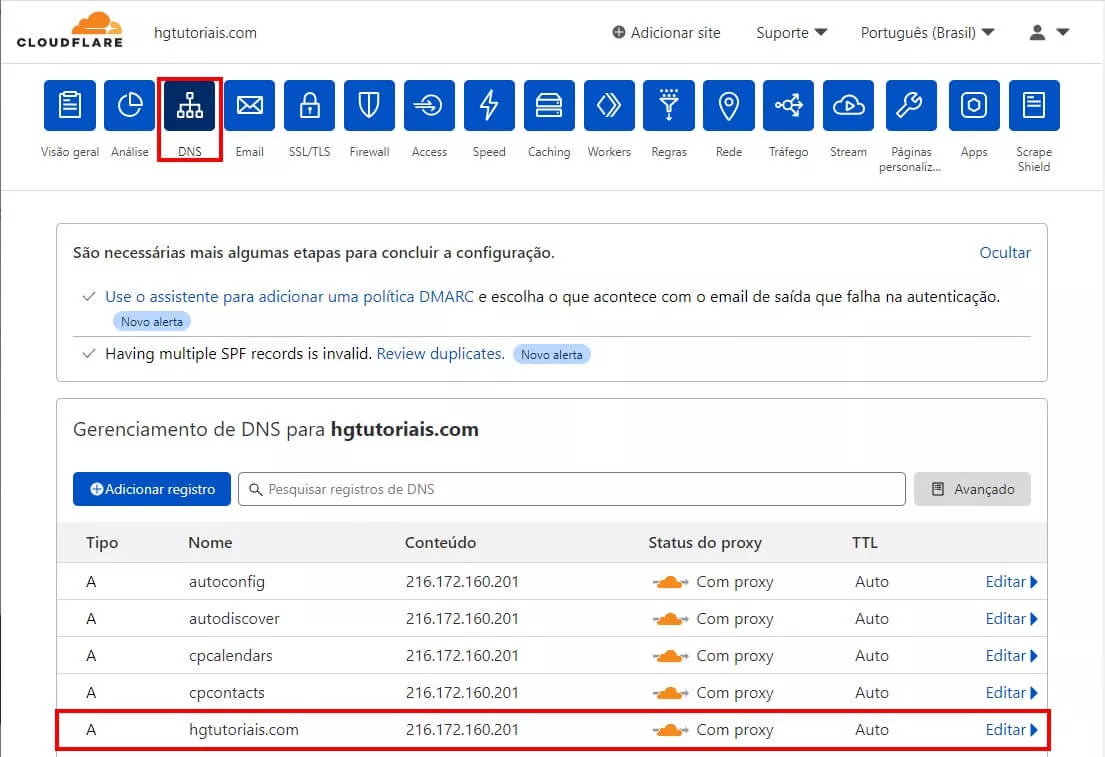Toggle proxy cloud icon for autodiscover record
Viewport: 1105px width, 757px height.
(x=670, y=619)
